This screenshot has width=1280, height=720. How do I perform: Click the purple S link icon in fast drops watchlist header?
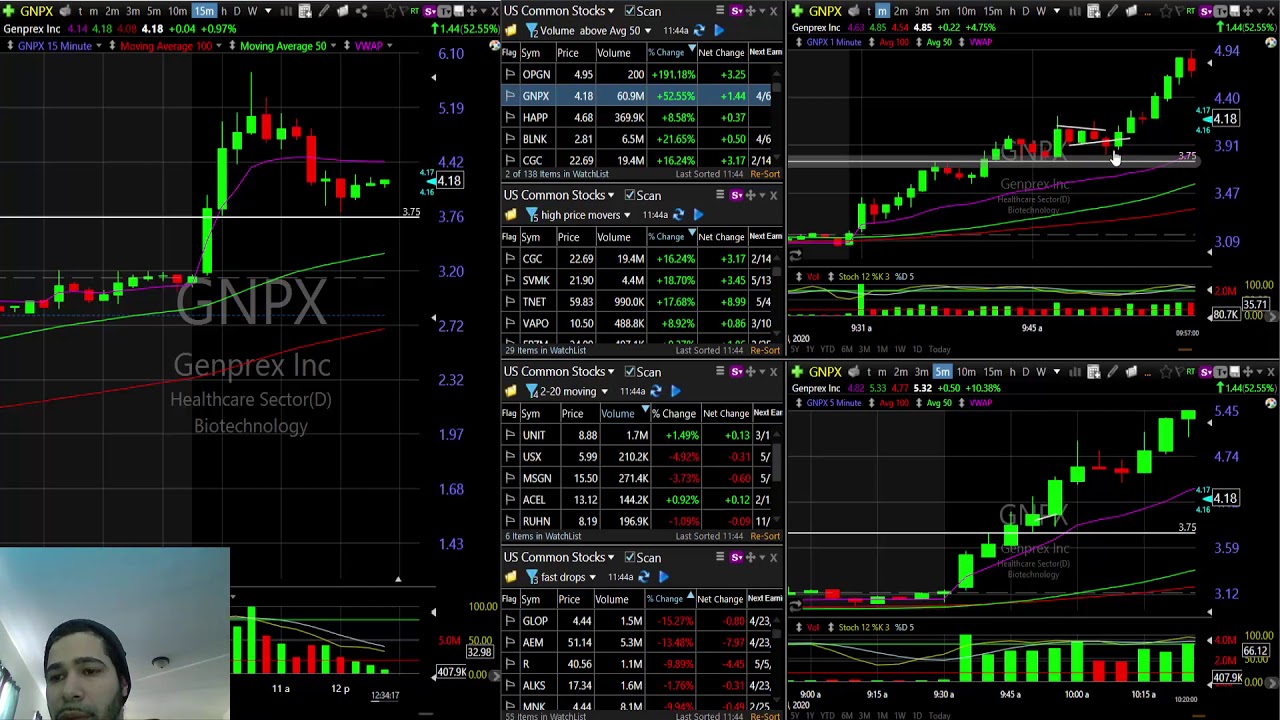pos(736,557)
